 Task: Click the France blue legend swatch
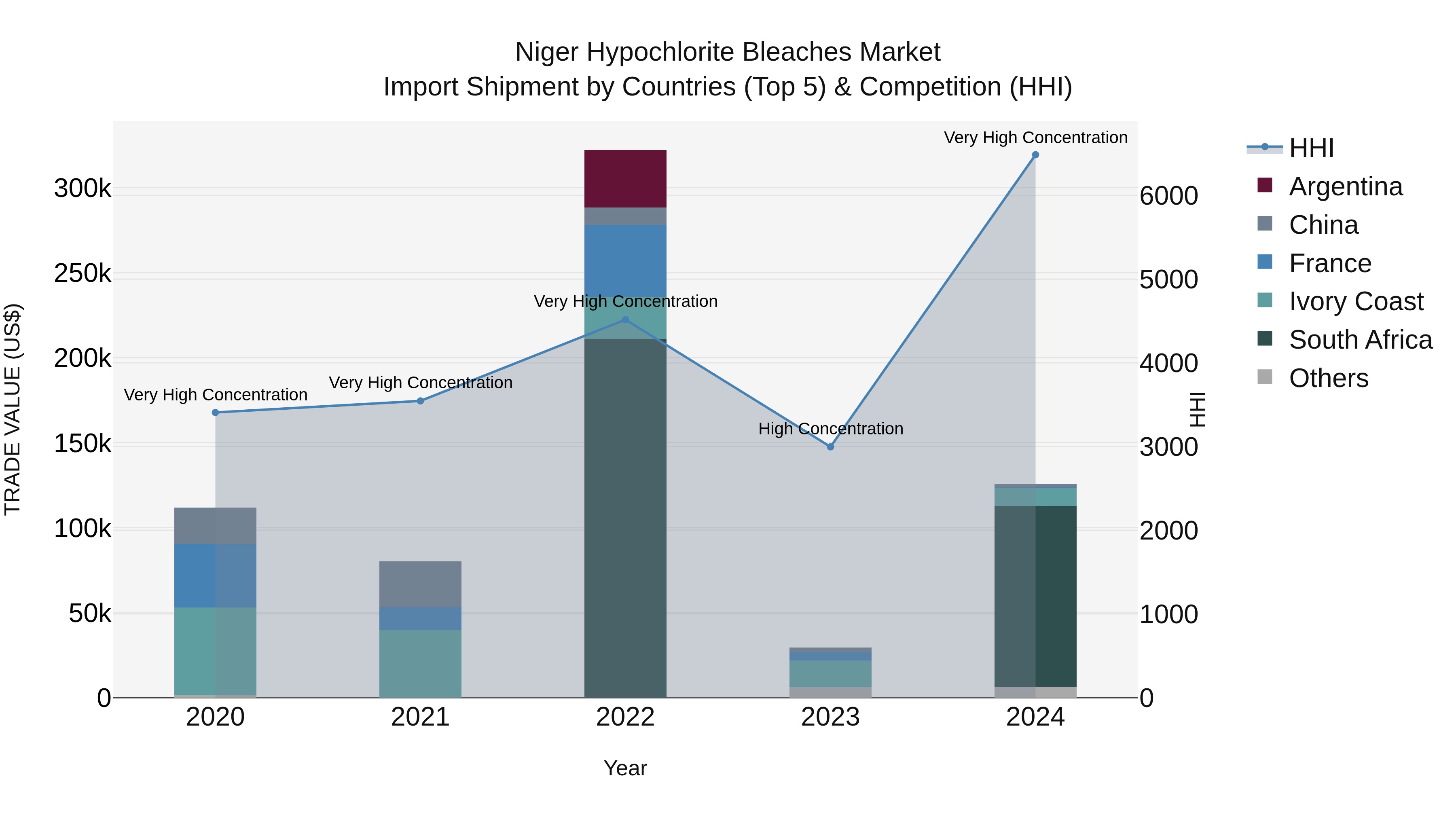click(1265, 262)
